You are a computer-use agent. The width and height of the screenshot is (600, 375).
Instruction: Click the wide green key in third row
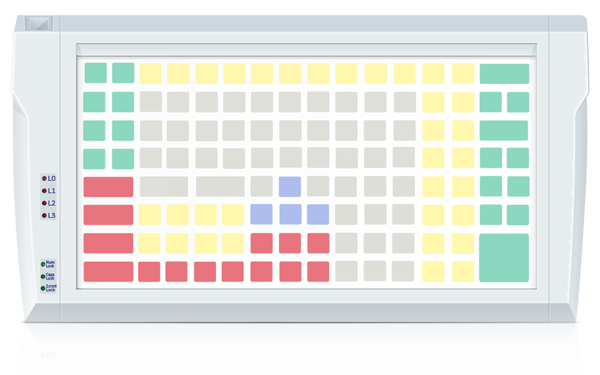(504, 130)
